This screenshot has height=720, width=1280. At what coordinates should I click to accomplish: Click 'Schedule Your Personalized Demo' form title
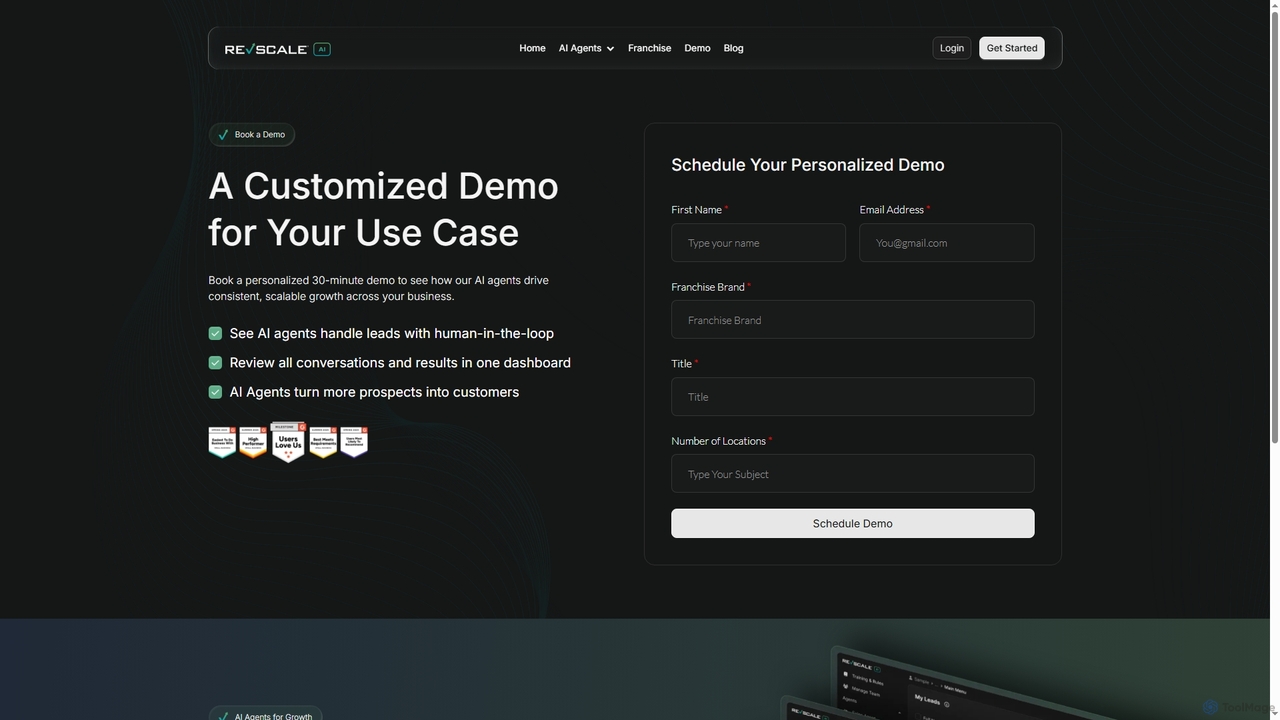pyautogui.click(x=808, y=165)
